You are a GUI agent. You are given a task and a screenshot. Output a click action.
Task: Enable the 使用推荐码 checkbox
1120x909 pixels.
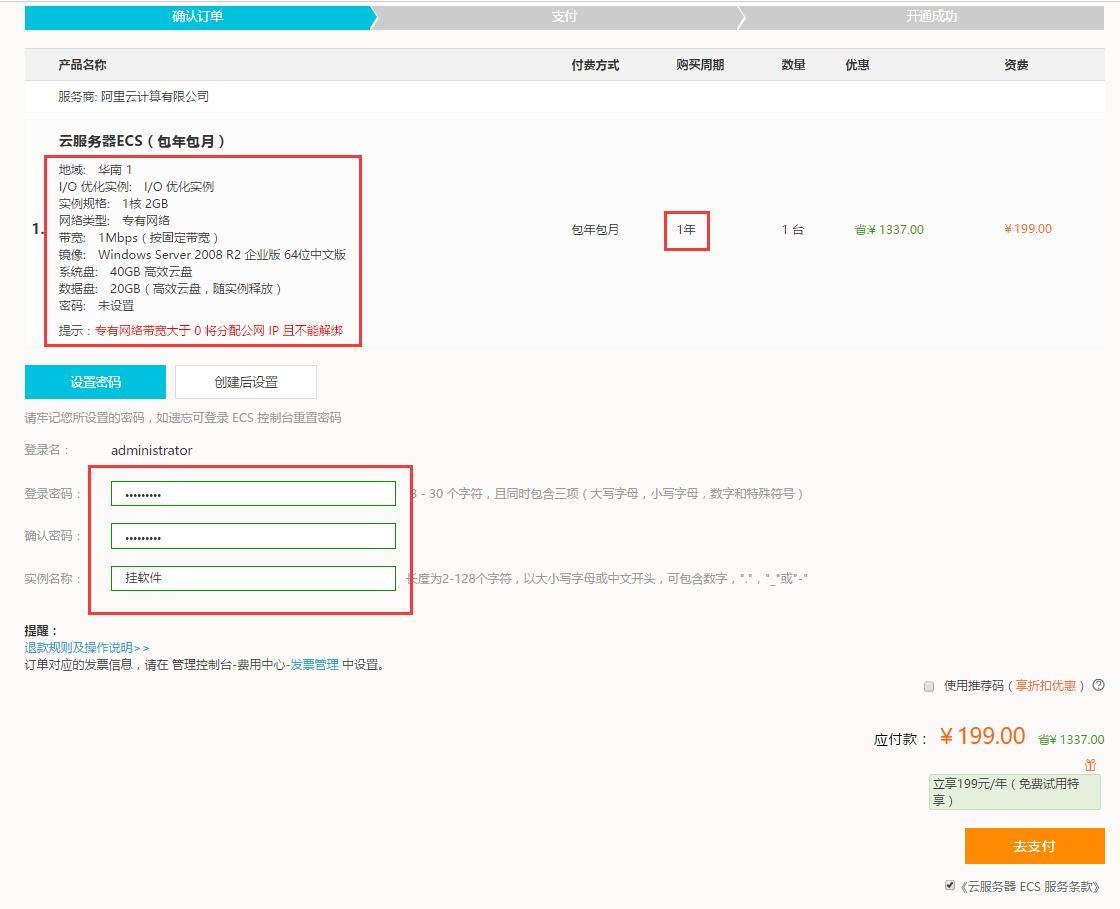pos(929,686)
